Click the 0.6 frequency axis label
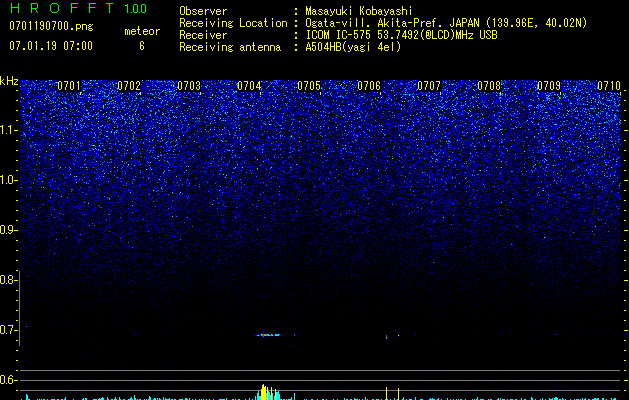 [8, 380]
